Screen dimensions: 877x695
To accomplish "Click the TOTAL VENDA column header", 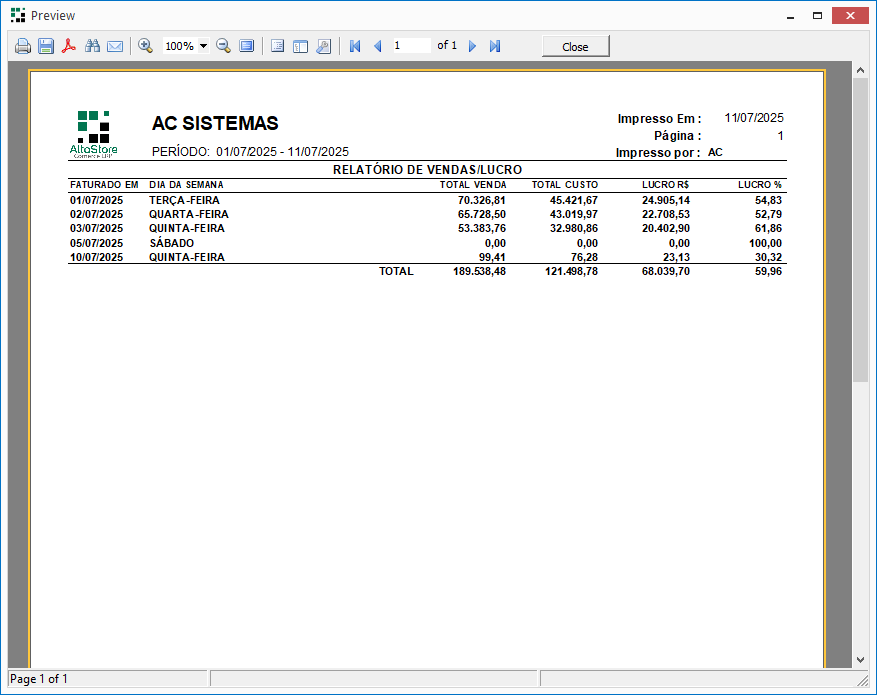I will coord(473,185).
